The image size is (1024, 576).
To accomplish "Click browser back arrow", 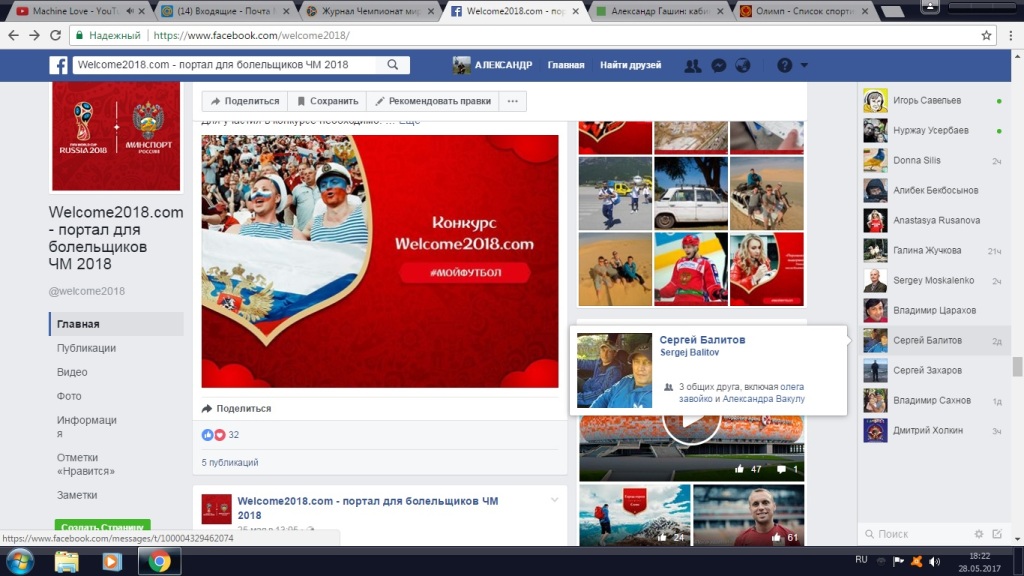I will pos(14,35).
